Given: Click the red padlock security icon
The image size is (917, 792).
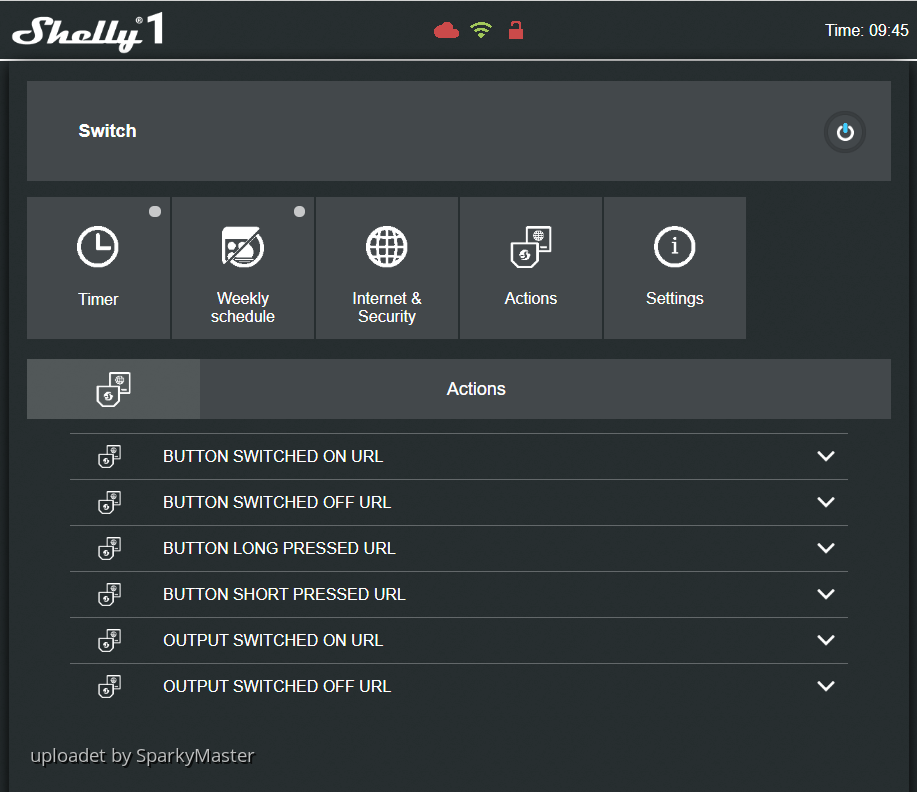Looking at the screenshot, I should pyautogui.click(x=516, y=30).
